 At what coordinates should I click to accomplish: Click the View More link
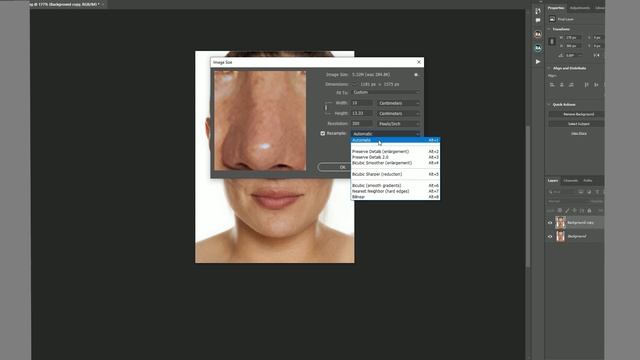click(x=579, y=133)
